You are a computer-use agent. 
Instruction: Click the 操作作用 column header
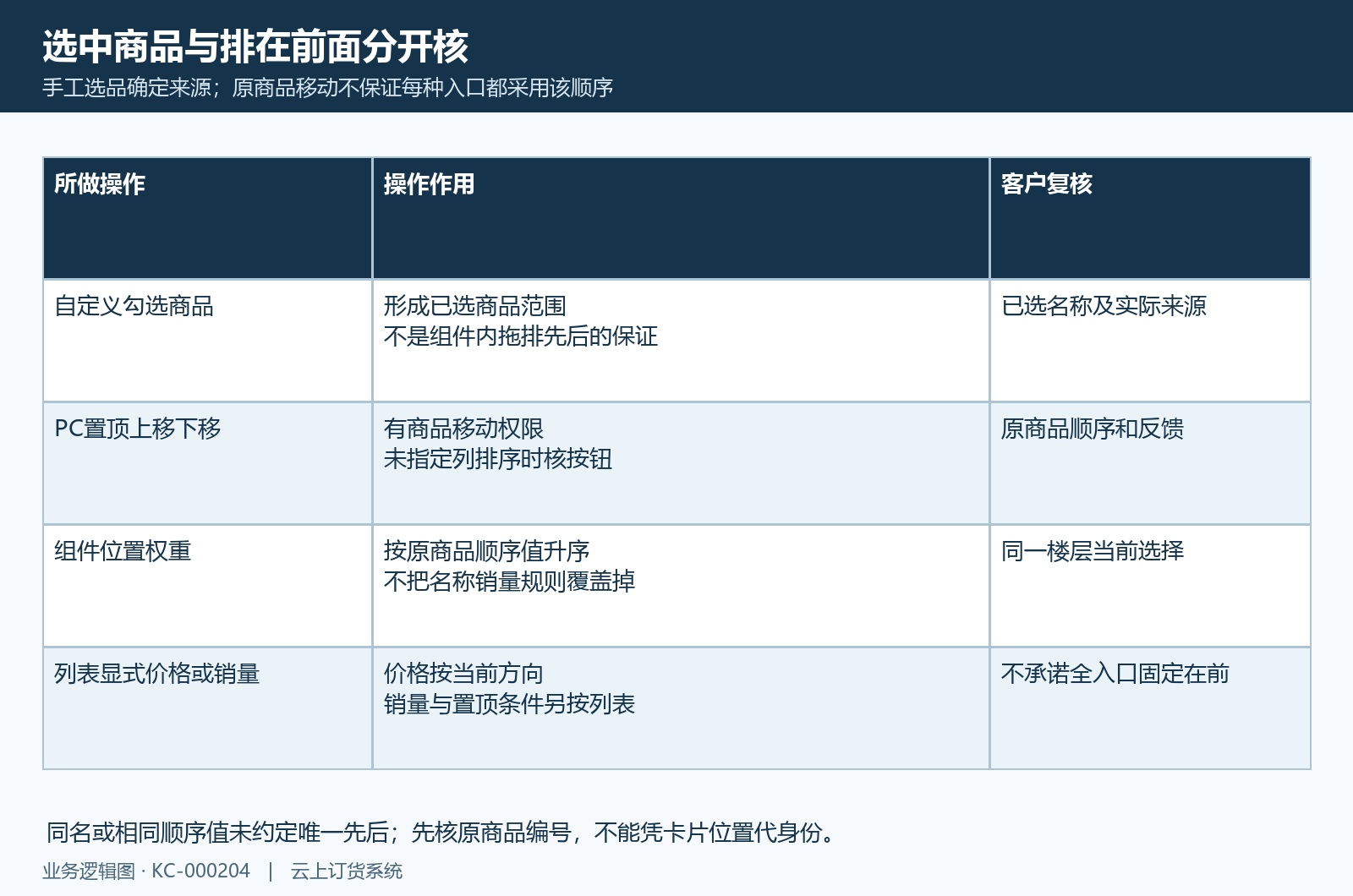tap(681, 218)
